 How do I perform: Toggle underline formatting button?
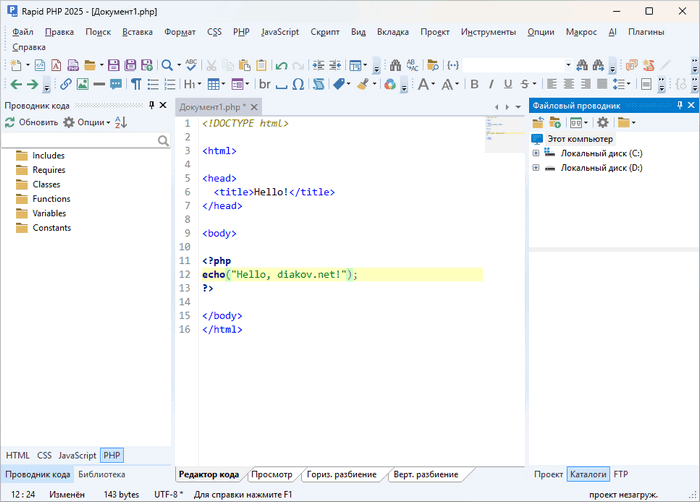(507, 84)
